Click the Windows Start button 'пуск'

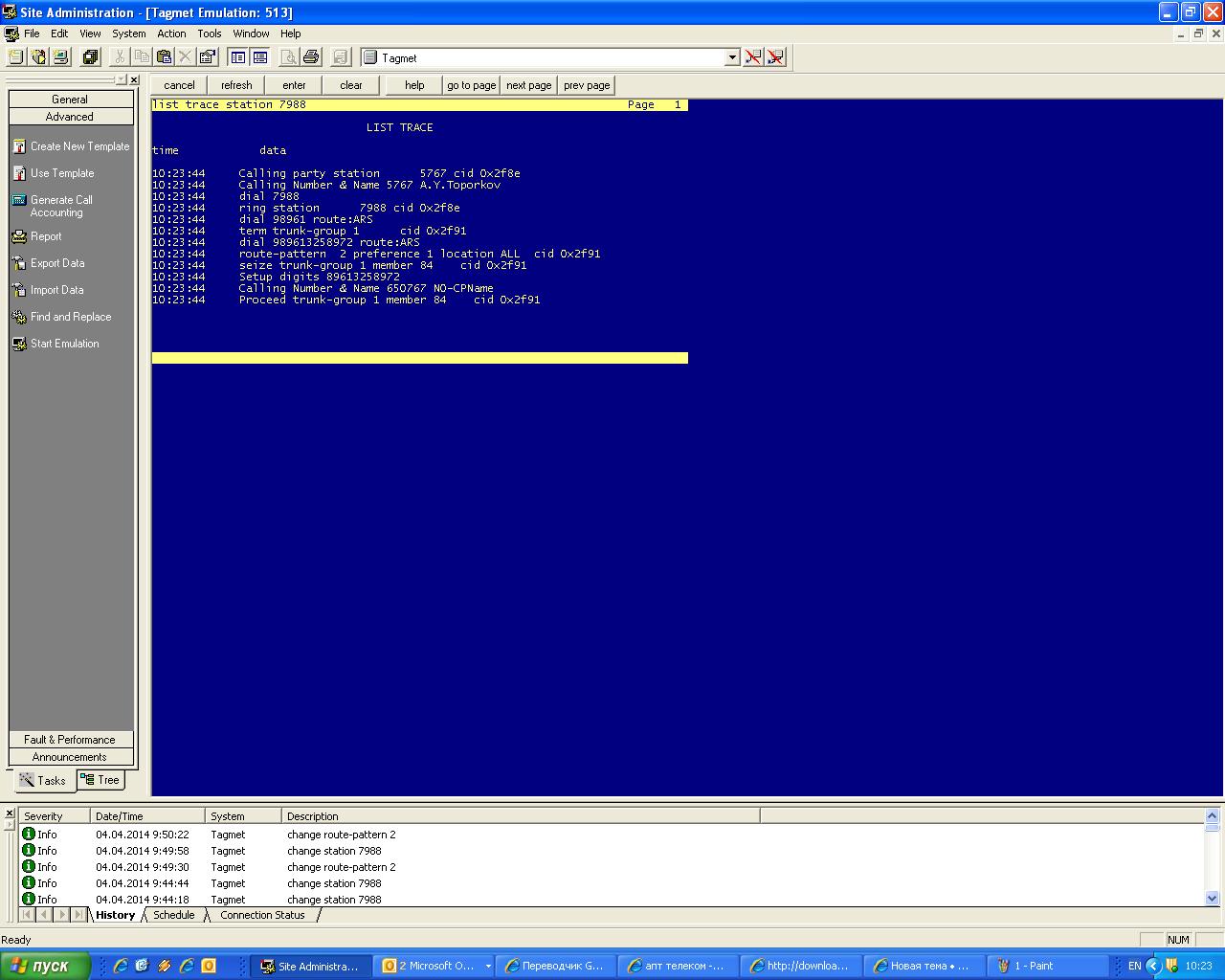45,966
